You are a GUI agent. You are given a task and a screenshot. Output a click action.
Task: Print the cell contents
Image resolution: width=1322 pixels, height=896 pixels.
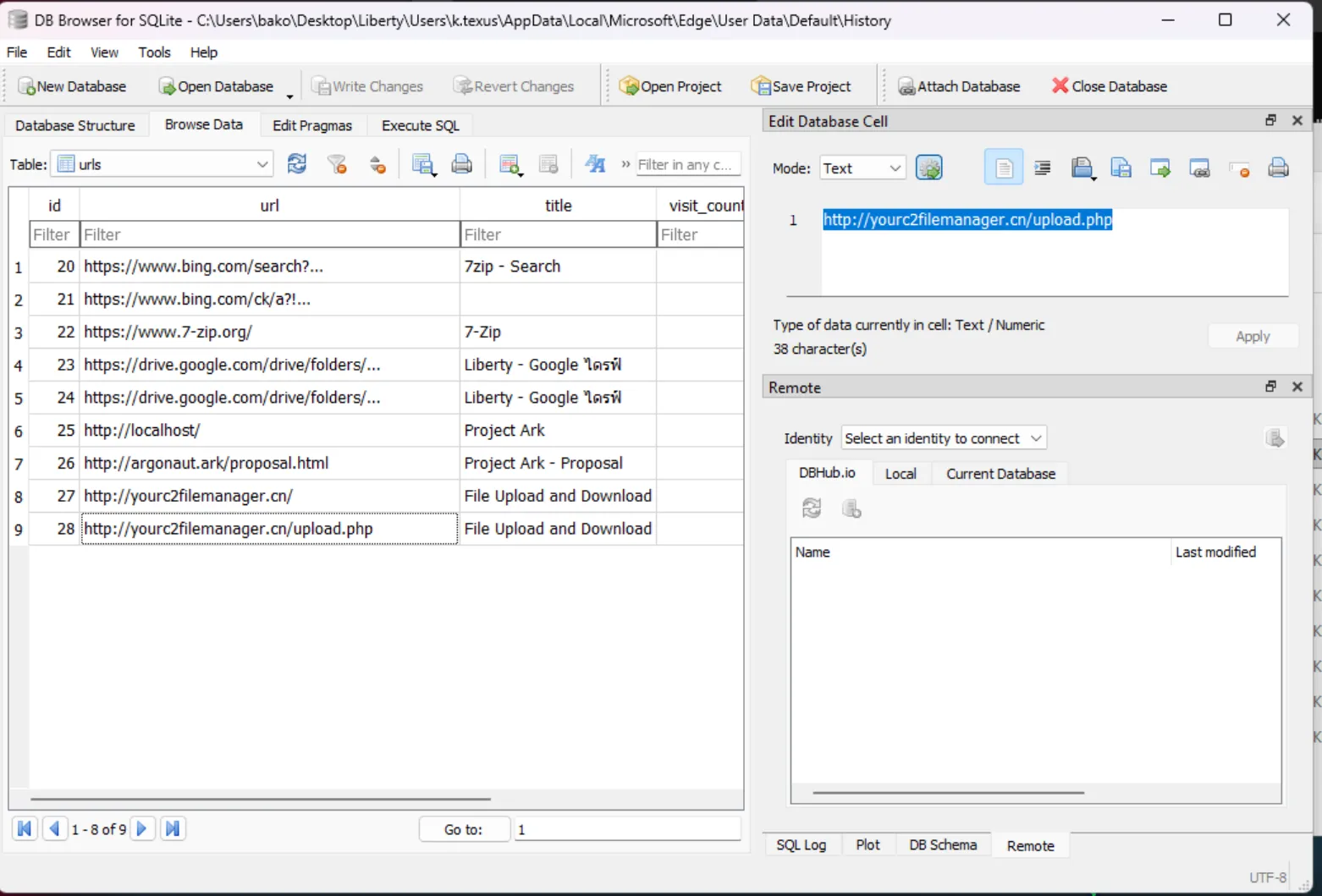coord(1279,168)
